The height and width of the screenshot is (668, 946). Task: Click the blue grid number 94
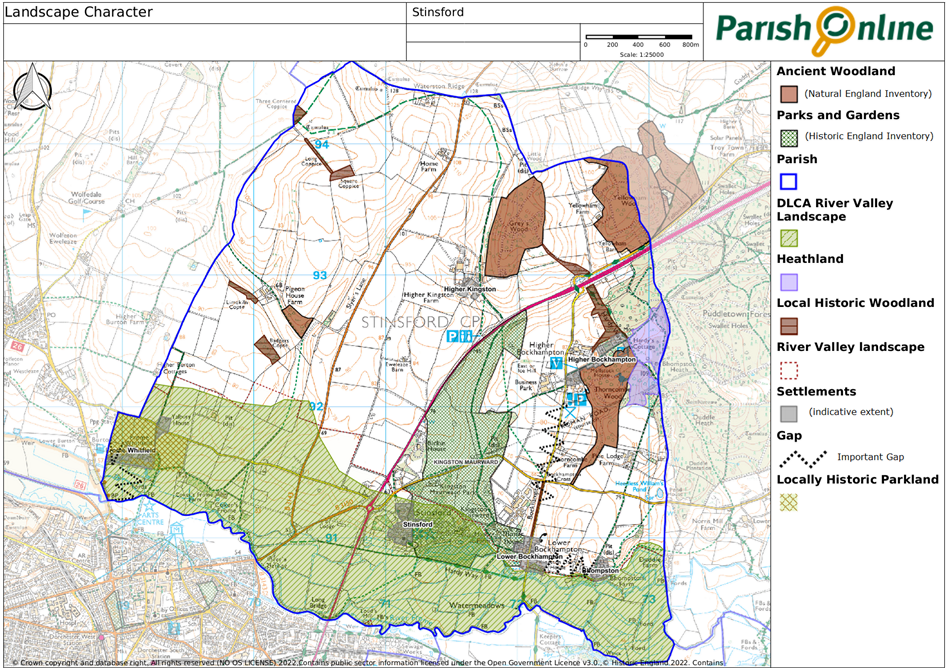pos(322,145)
